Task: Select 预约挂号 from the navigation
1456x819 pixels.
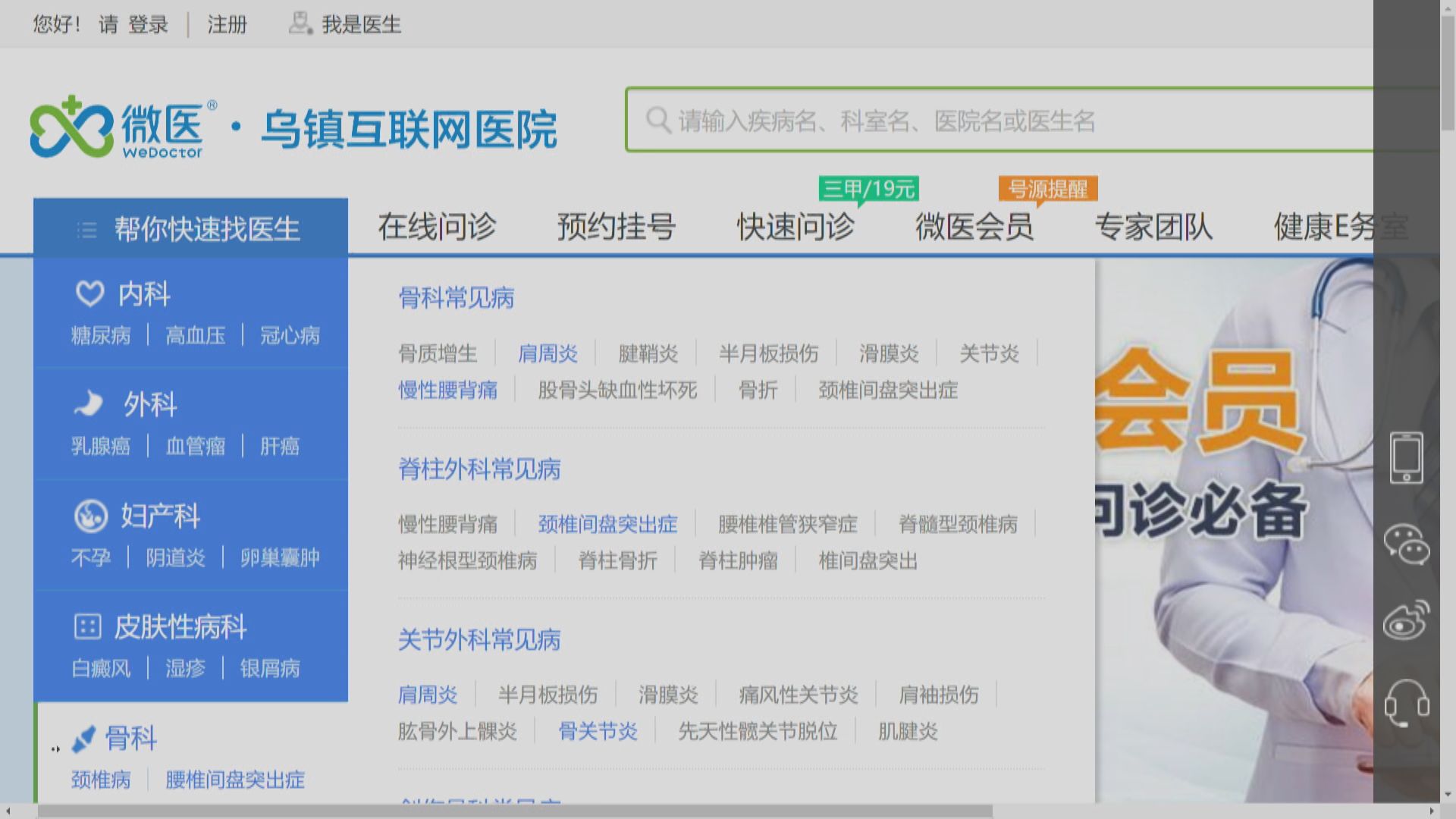Action: point(617,227)
